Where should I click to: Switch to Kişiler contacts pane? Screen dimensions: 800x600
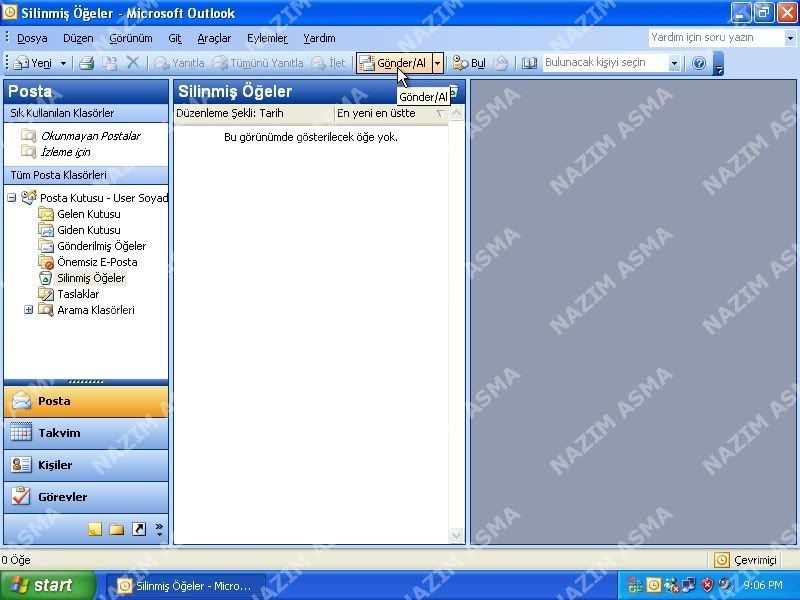tap(86, 465)
